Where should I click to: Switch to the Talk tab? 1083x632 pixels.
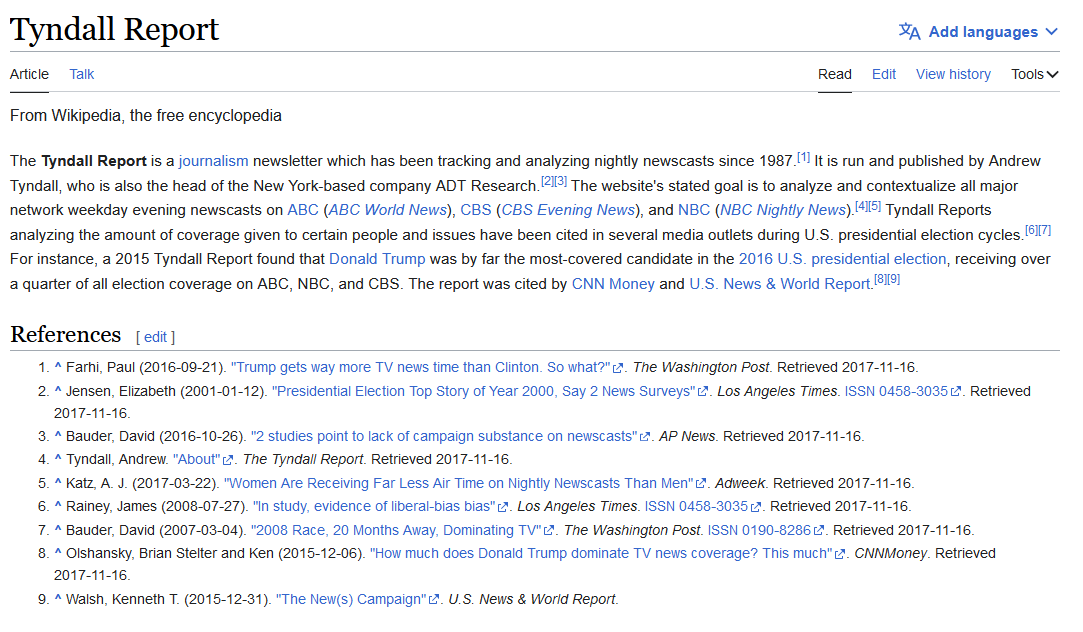(82, 75)
